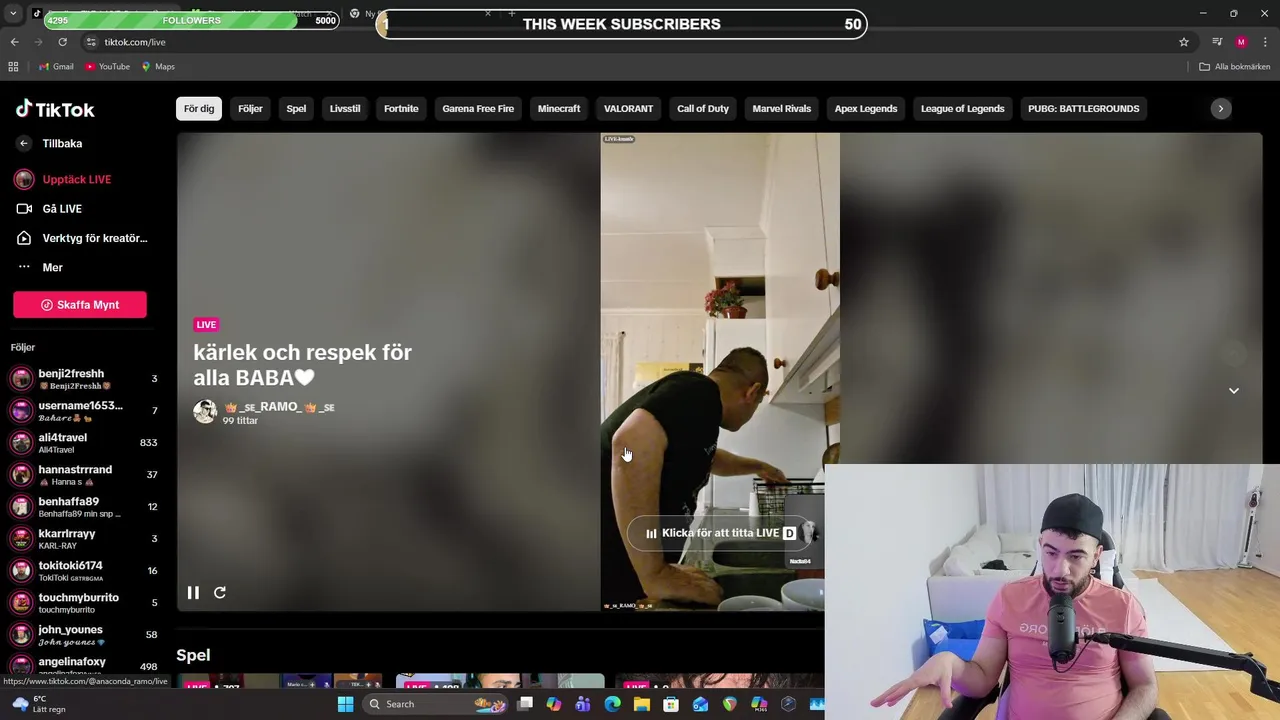Open benji2freshh in following list
The height and width of the screenshot is (720, 1280).
(85, 379)
